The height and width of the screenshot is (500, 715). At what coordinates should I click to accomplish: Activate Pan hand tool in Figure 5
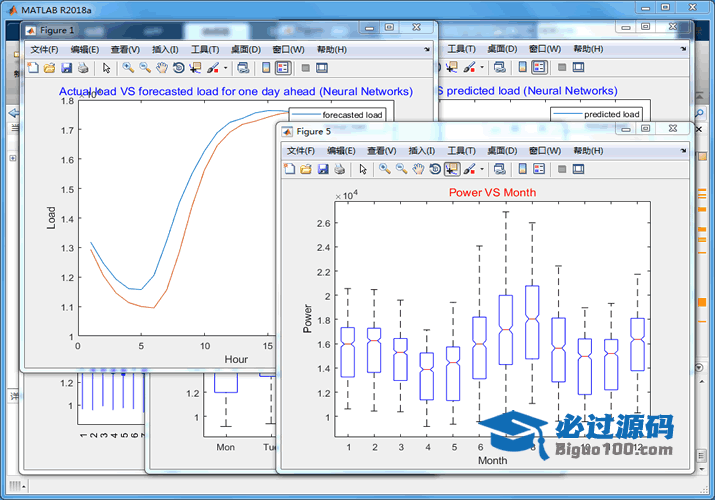tap(418, 169)
